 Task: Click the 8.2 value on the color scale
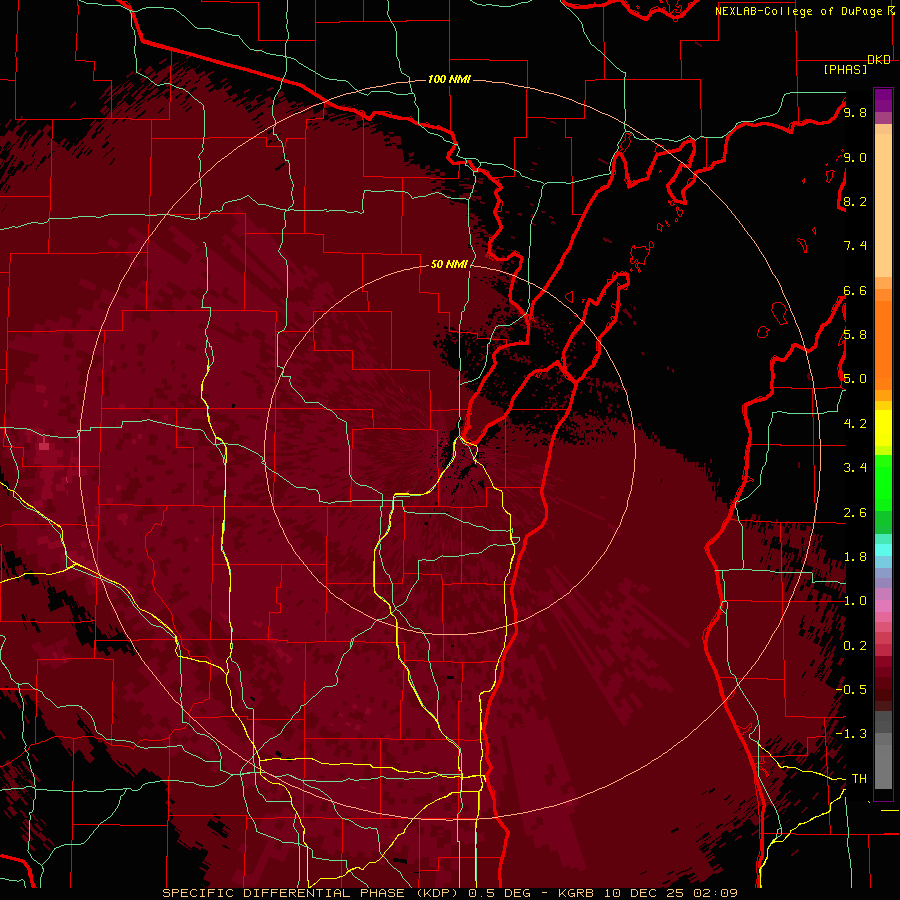coord(855,201)
